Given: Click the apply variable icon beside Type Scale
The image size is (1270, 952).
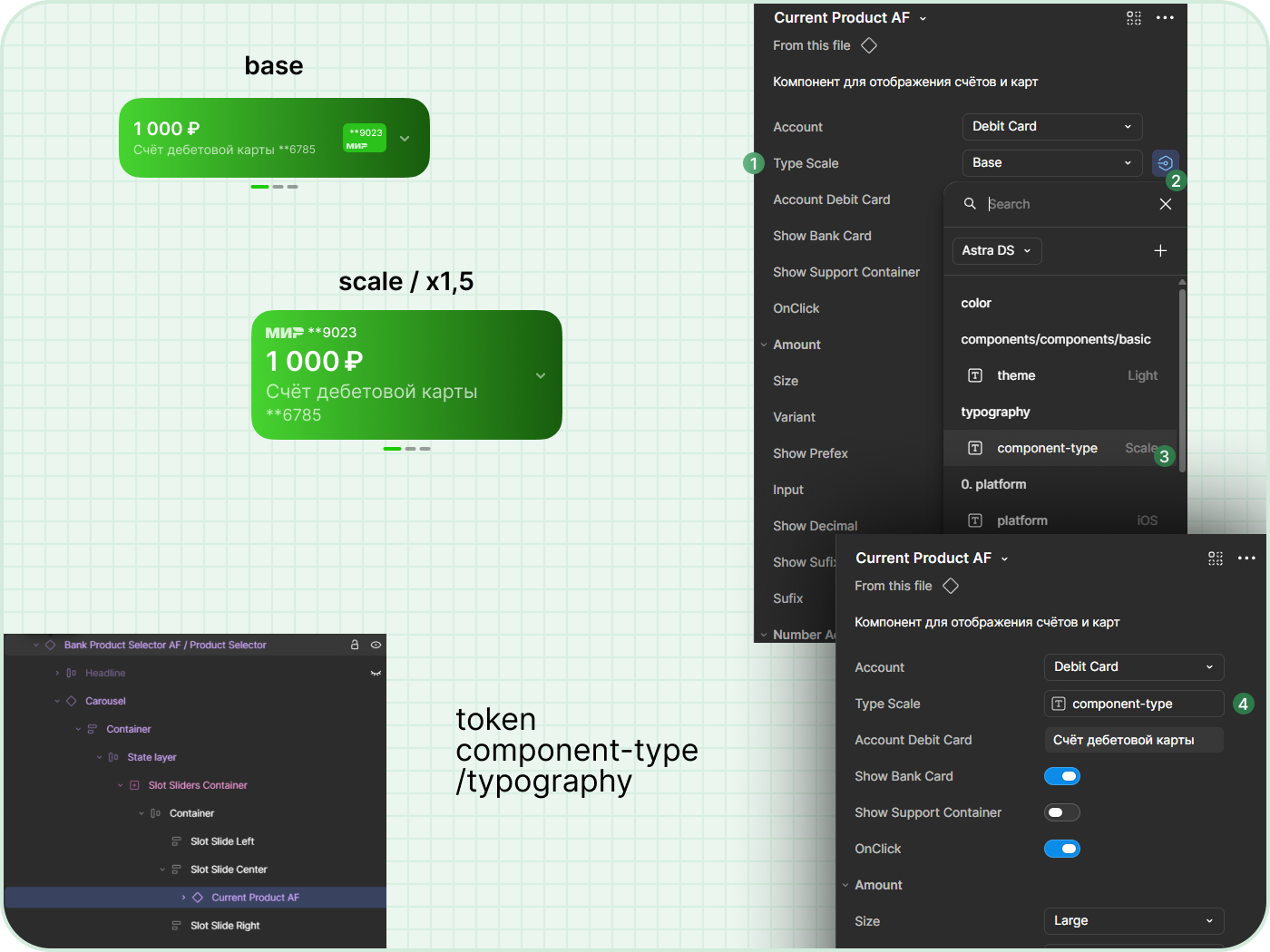Looking at the screenshot, I should [x=1165, y=163].
